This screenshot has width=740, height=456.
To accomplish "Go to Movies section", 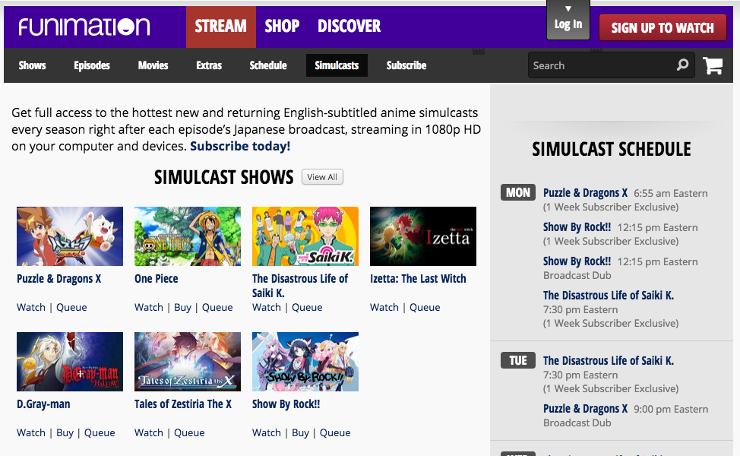I will pos(153,65).
